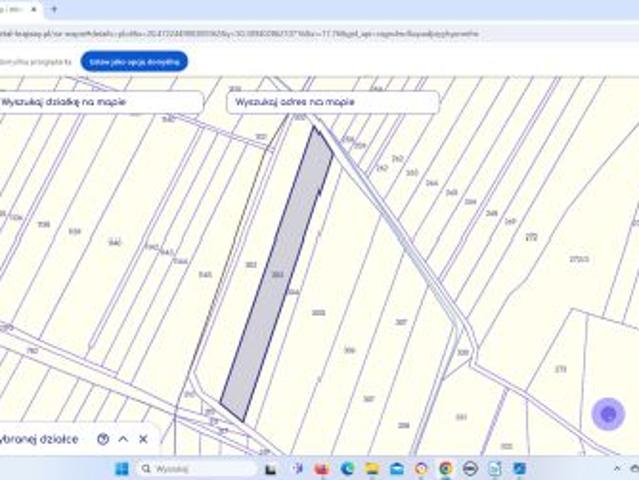
Task: Close the selected parcel info panel
Action: tap(143, 438)
